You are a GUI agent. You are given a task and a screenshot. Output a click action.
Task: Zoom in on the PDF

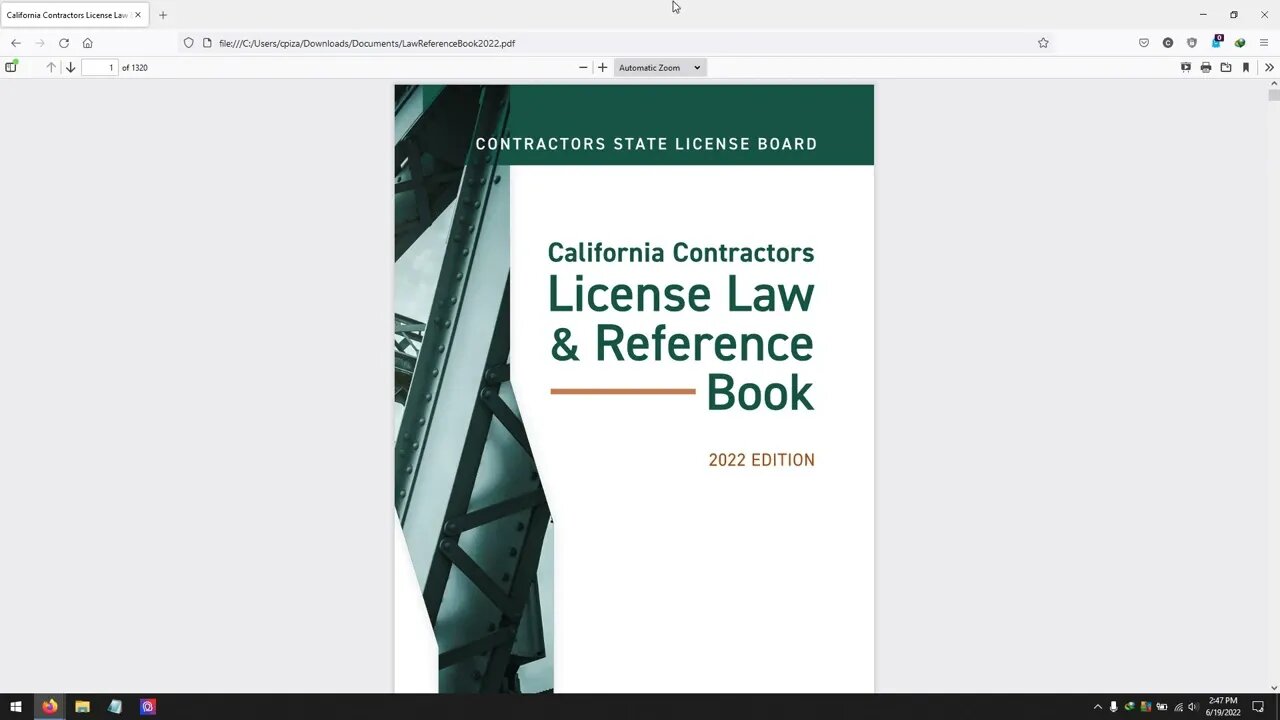(602, 67)
